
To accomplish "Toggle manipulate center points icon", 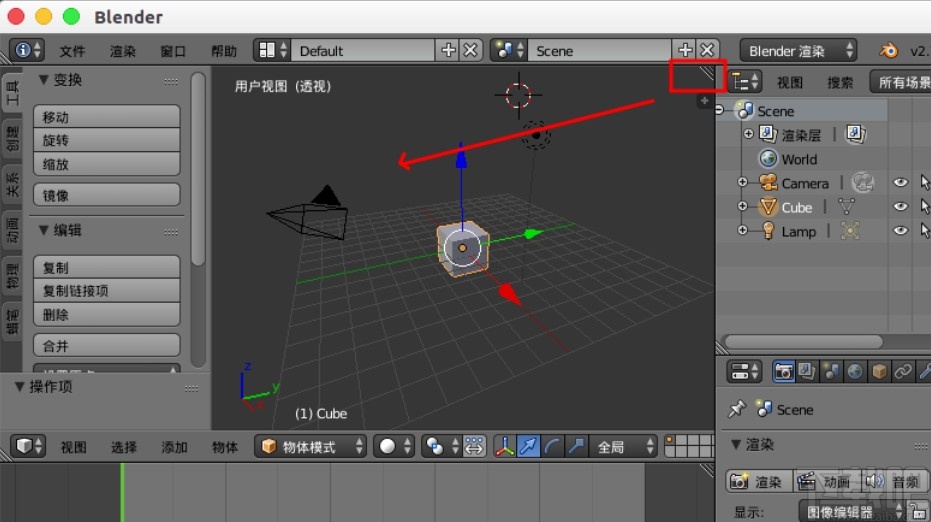I will pyautogui.click(x=474, y=446).
